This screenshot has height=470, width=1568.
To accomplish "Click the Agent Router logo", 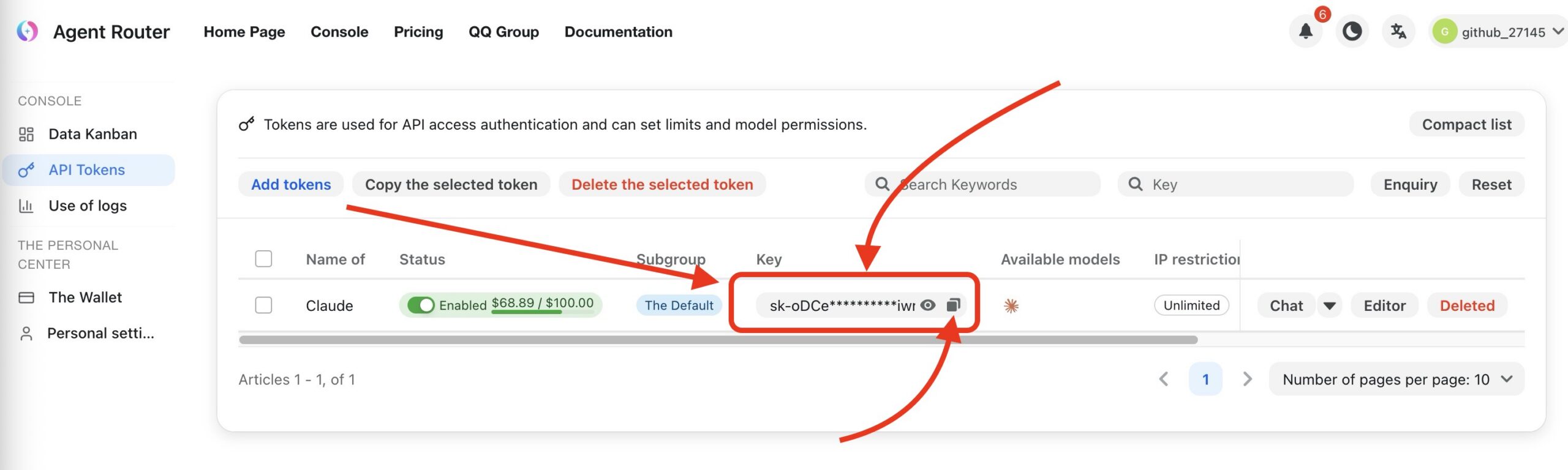I will 28,32.
